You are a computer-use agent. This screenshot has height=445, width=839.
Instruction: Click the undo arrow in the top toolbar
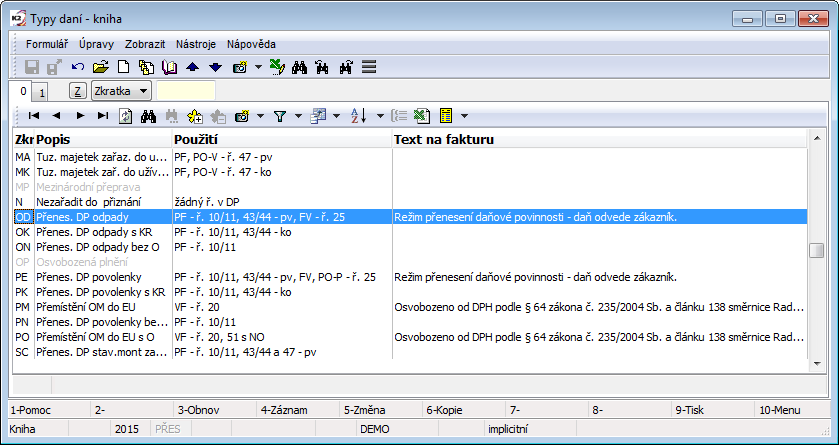click(x=78, y=67)
